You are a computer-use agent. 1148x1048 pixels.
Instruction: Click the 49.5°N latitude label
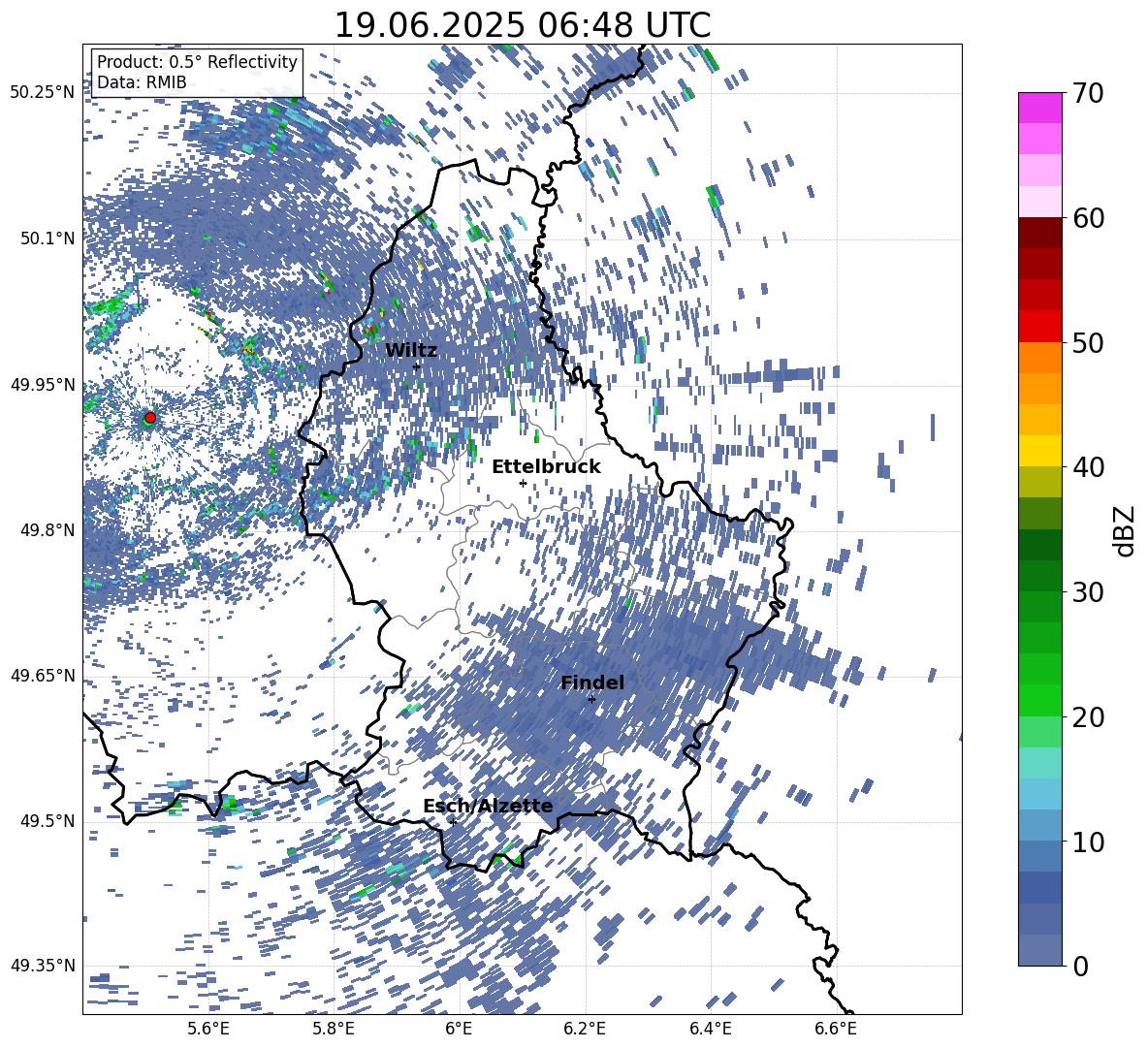48,821
